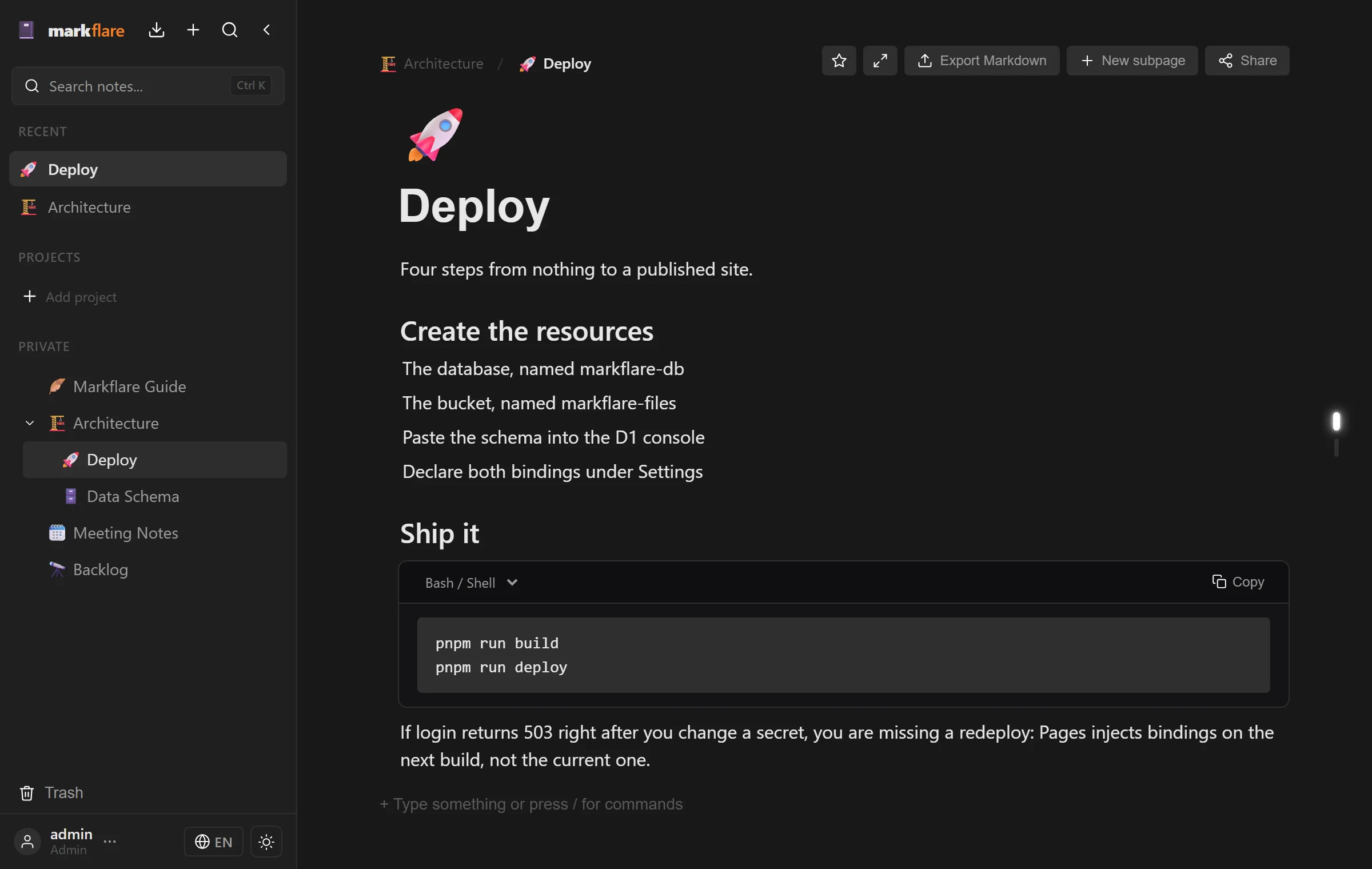
Task: Click 'Paste the schema into the D1 console'
Action: click(553, 437)
